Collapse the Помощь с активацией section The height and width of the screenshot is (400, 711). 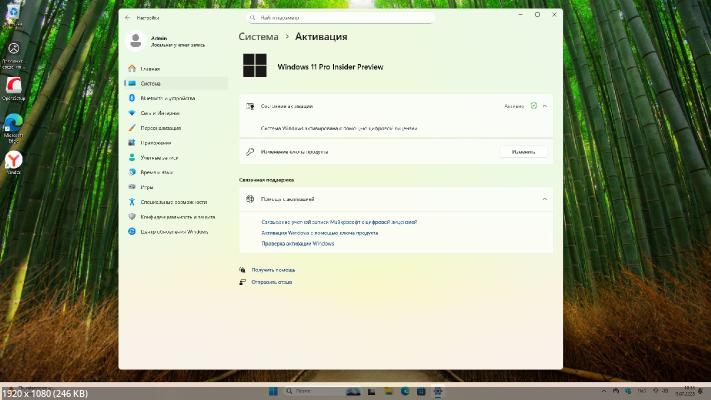click(x=545, y=199)
